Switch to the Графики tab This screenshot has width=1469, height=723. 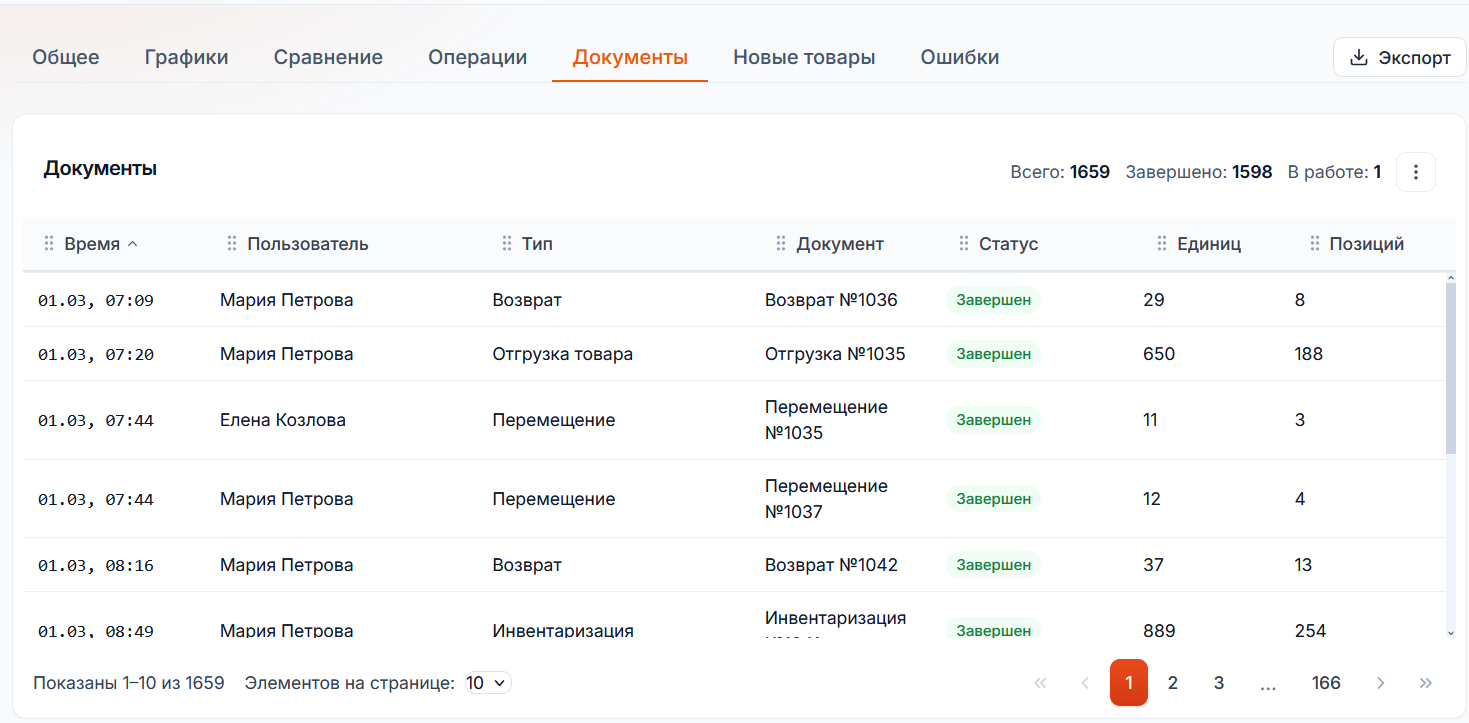point(186,57)
